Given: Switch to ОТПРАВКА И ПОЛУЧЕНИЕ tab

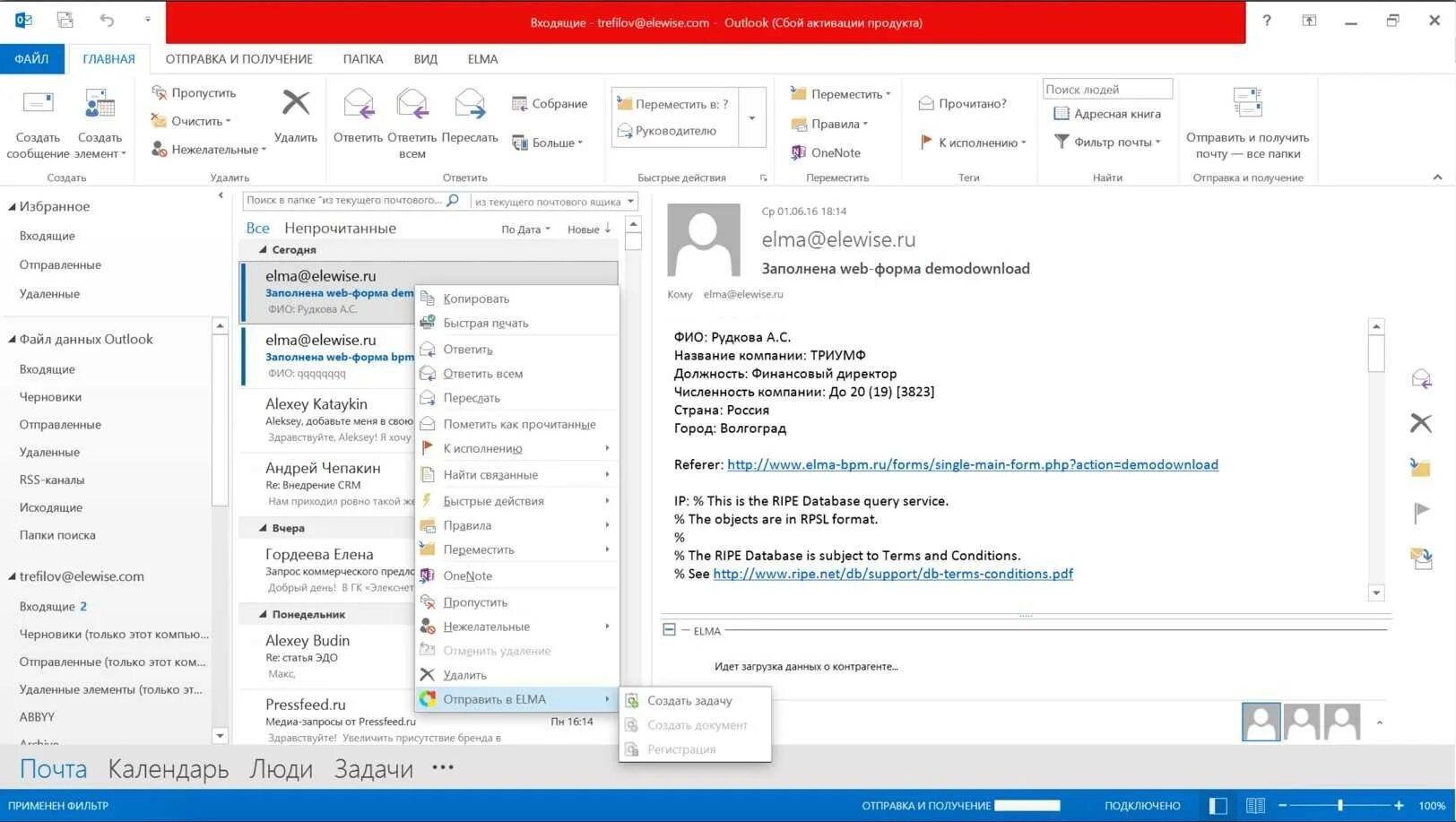Looking at the screenshot, I should pos(239,59).
